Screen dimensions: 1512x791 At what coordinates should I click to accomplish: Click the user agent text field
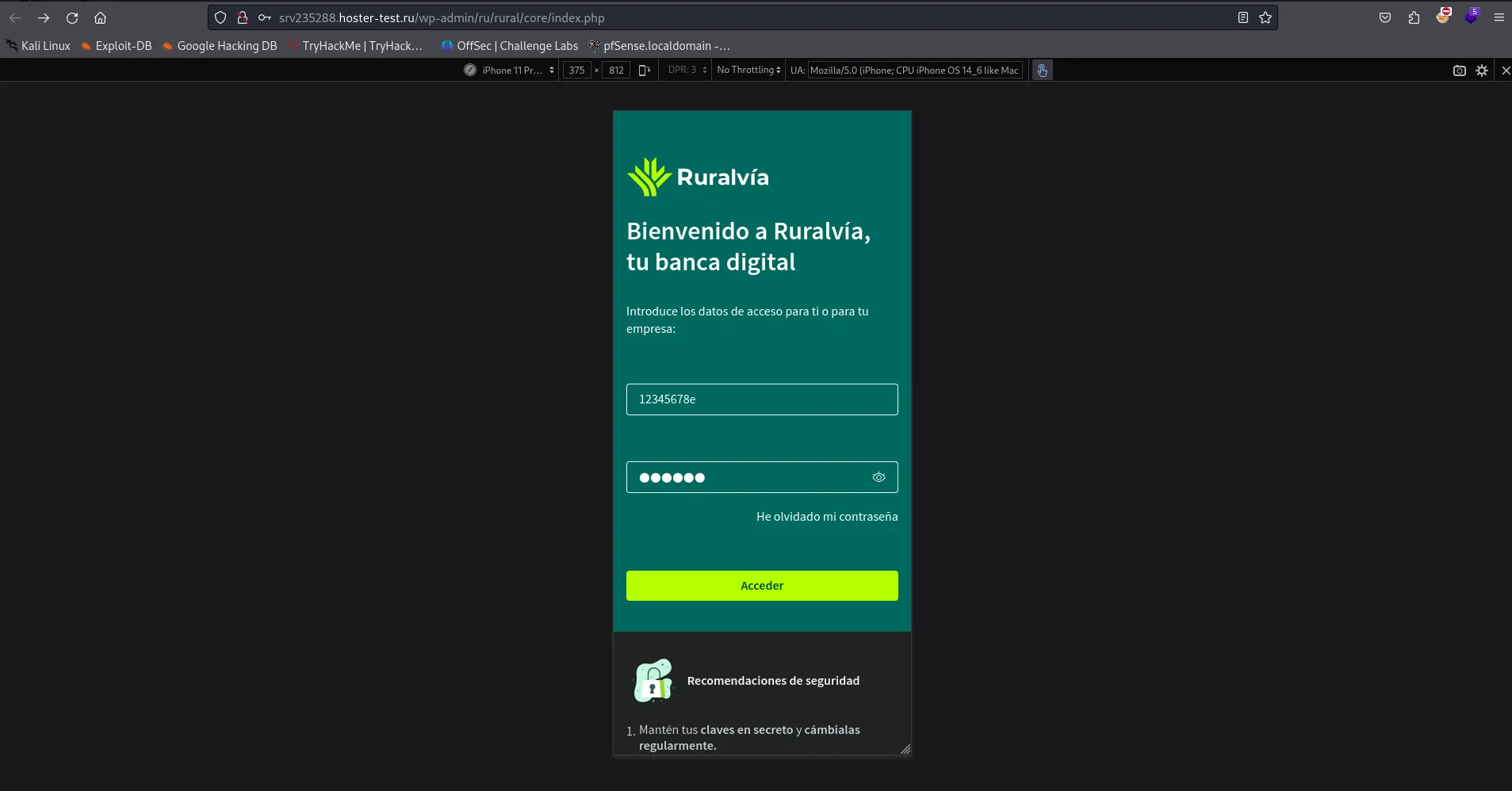point(915,71)
